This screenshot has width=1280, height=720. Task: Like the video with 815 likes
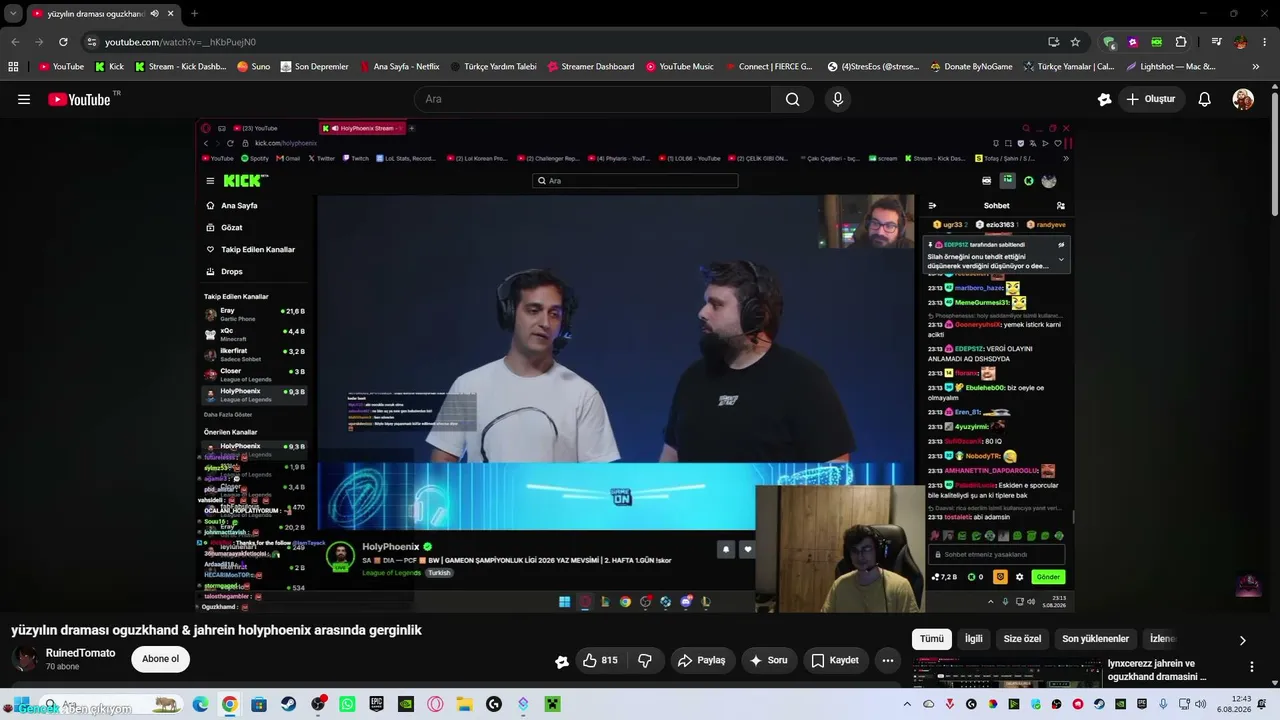tap(599, 660)
